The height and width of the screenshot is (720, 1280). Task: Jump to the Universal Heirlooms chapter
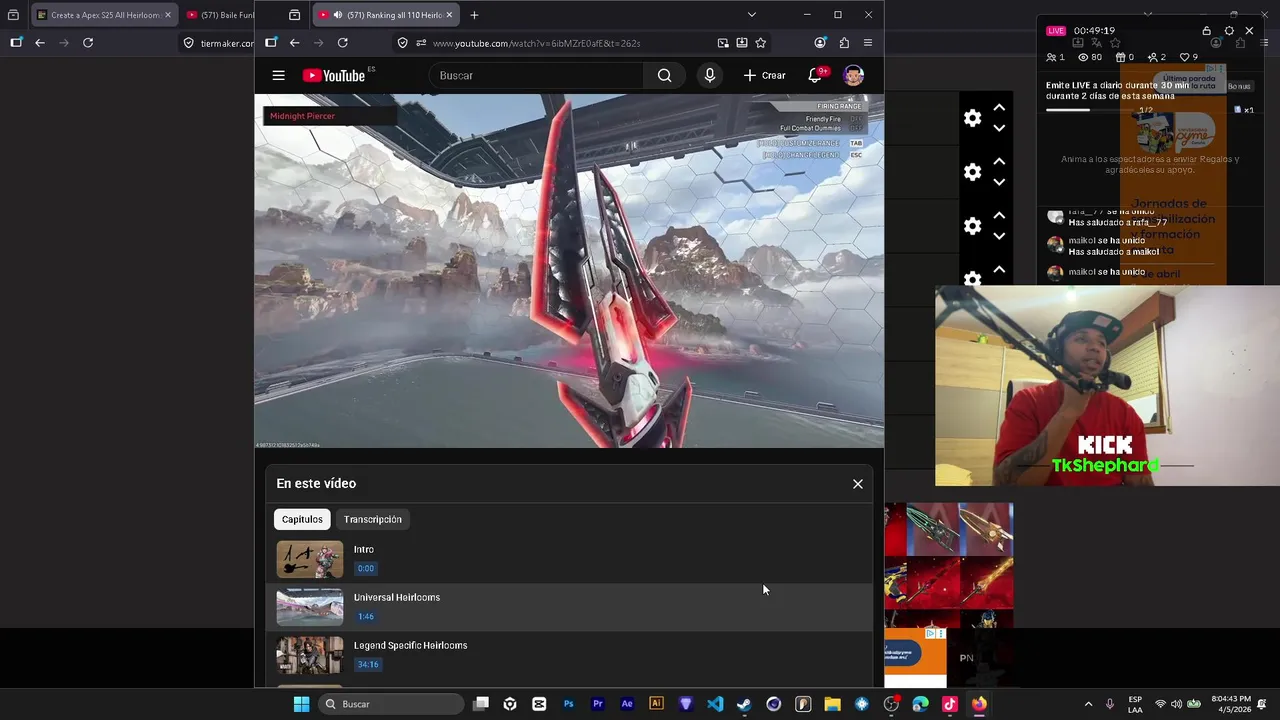(x=569, y=607)
